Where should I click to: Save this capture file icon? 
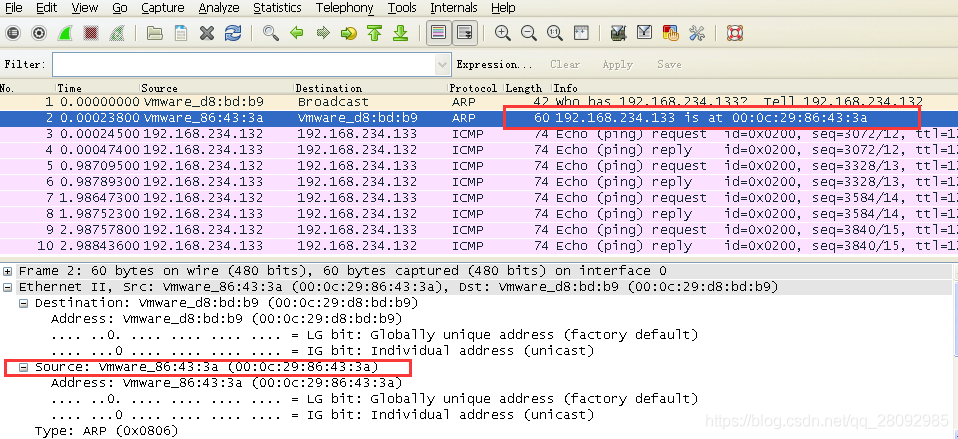click(181, 33)
